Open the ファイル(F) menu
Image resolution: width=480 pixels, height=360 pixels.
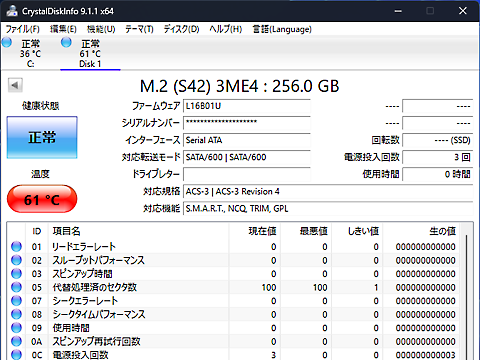point(23,29)
